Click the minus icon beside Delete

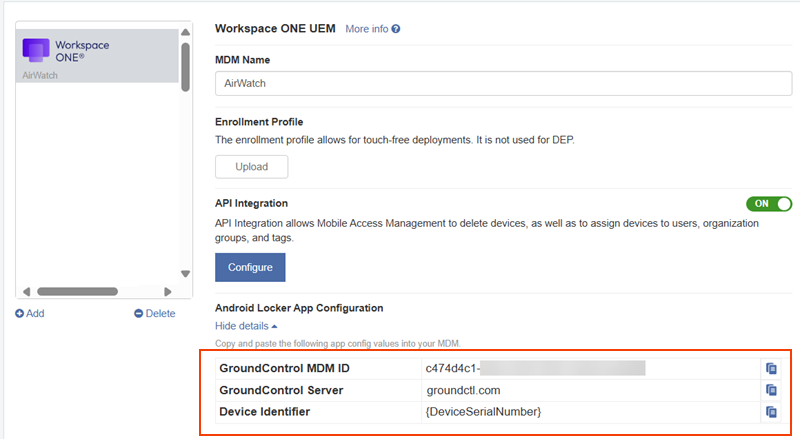click(x=138, y=313)
